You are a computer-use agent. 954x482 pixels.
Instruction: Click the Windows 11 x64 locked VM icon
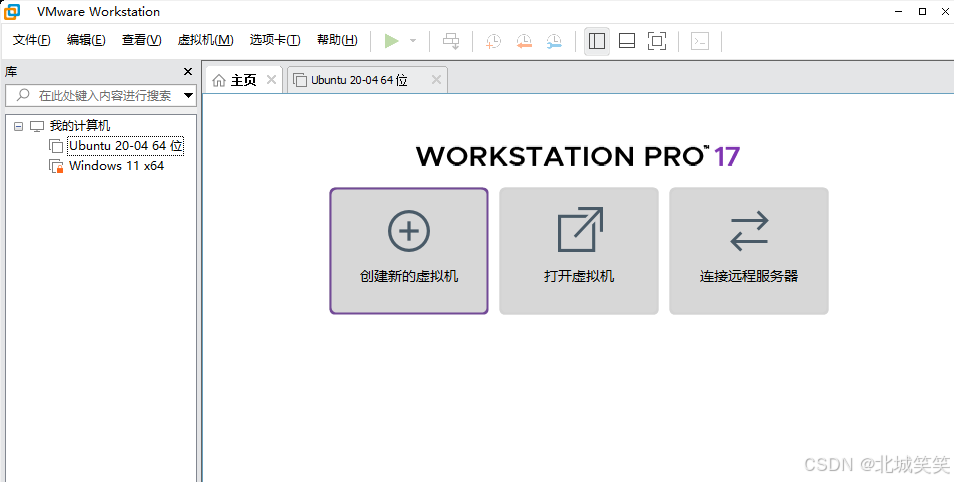pyautogui.click(x=56, y=166)
